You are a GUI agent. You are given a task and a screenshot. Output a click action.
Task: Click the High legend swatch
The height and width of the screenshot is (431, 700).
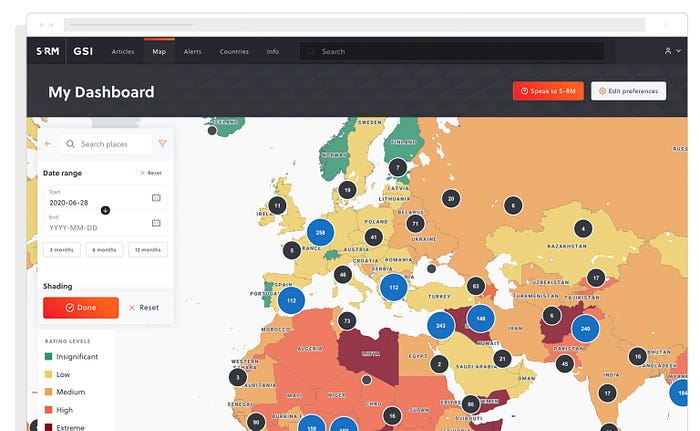pos(49,410)
